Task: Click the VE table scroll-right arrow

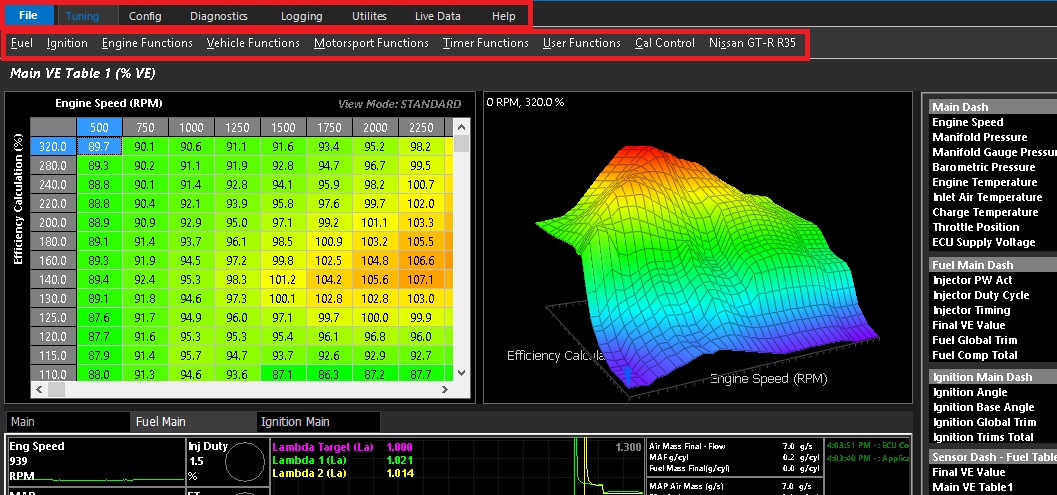Action: click(x=445, y=389)
